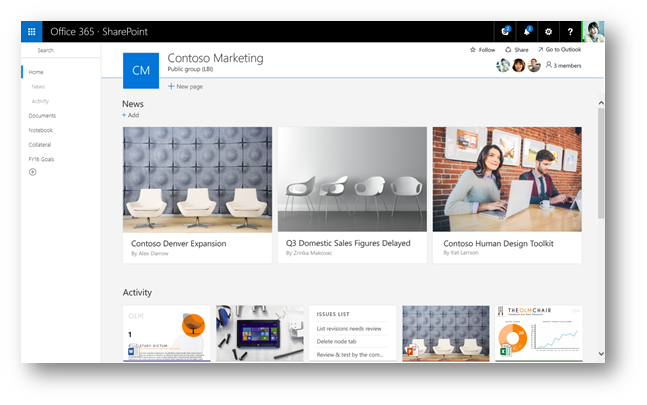Click the third member avatar
The image size is (647, 405).
[x=534, y=65]
